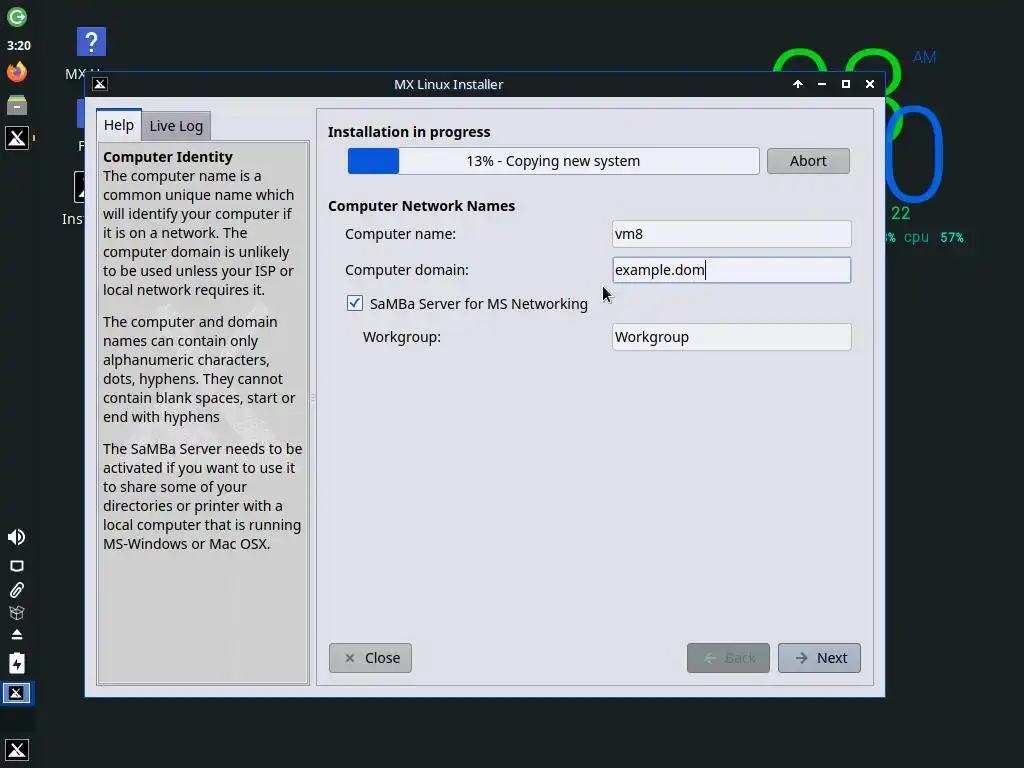Open the battery power manager icon
Viewport: 1024px width, 768px height.
pos(17,663)
